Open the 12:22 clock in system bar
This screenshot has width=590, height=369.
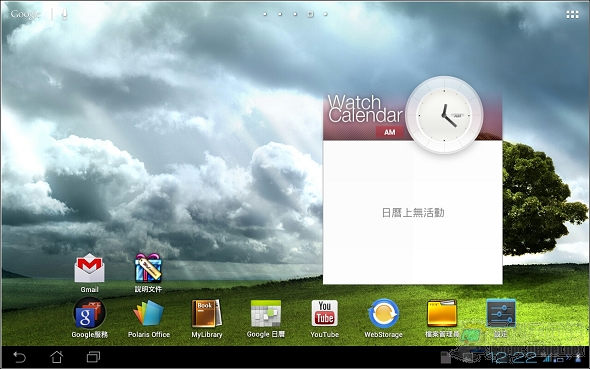tap(512, 357)
